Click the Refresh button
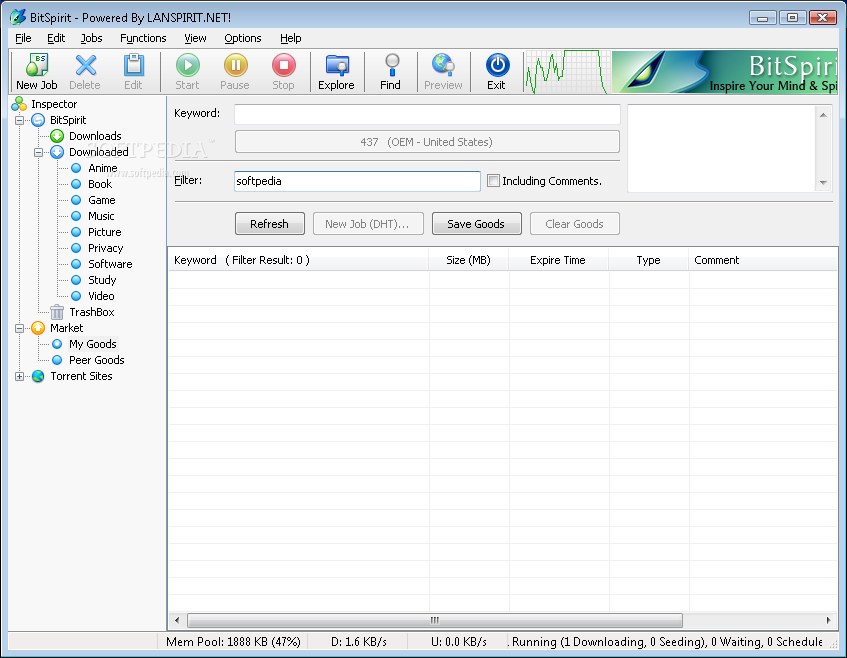Screen dimensions: 847x658 (270, 224)
